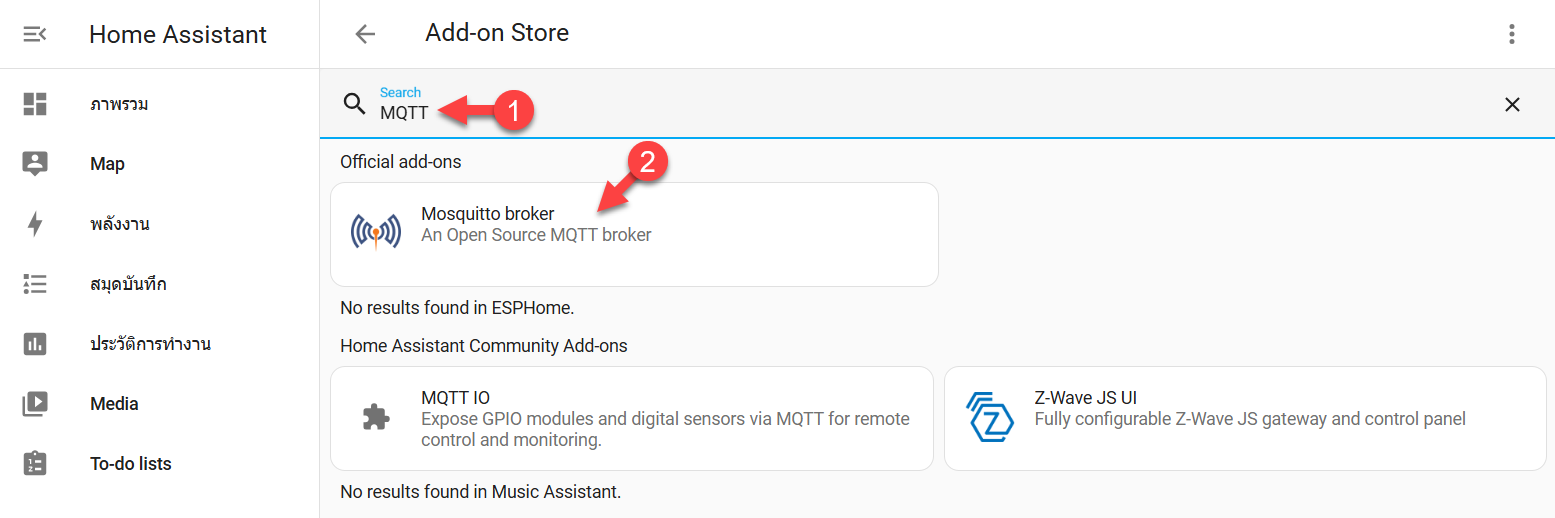Select To-do lists in the sidebar

click(x=130, y=464)
